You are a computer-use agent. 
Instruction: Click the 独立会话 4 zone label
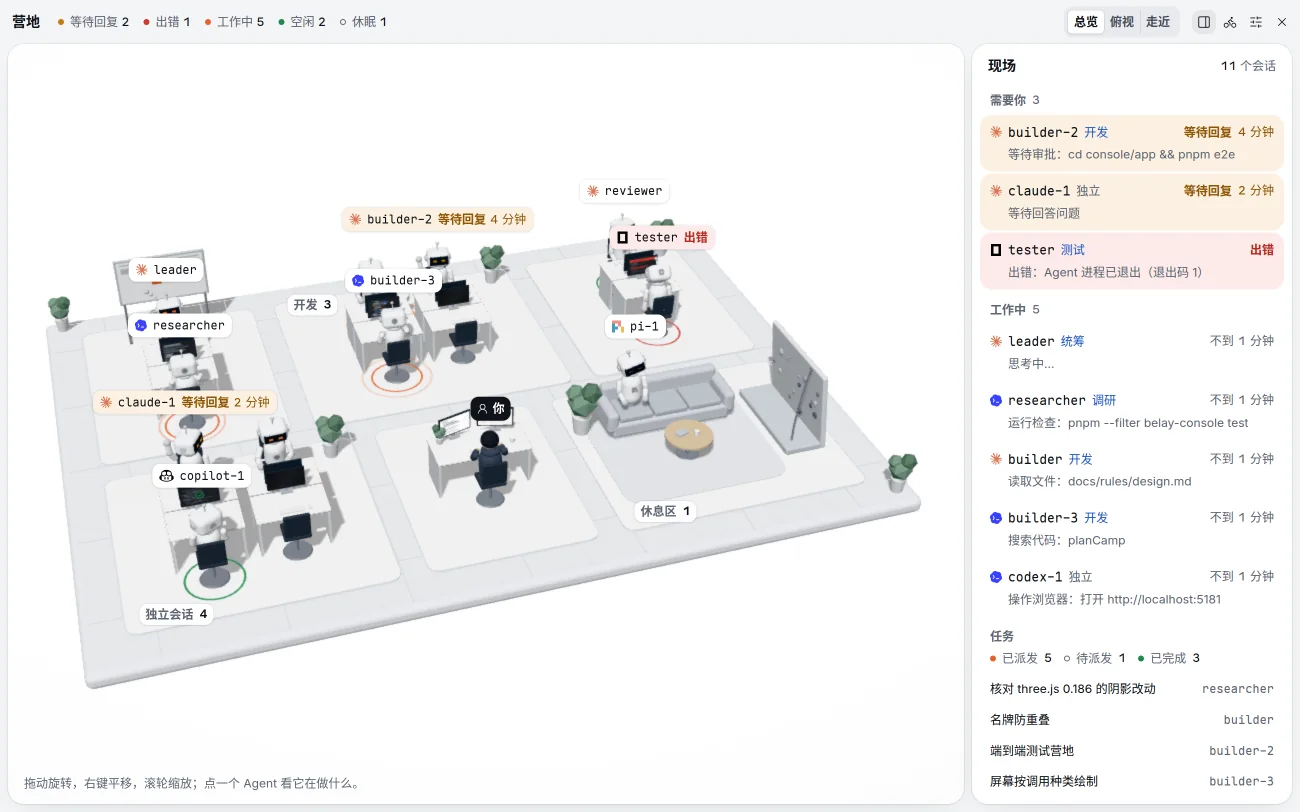pos(176,614)
